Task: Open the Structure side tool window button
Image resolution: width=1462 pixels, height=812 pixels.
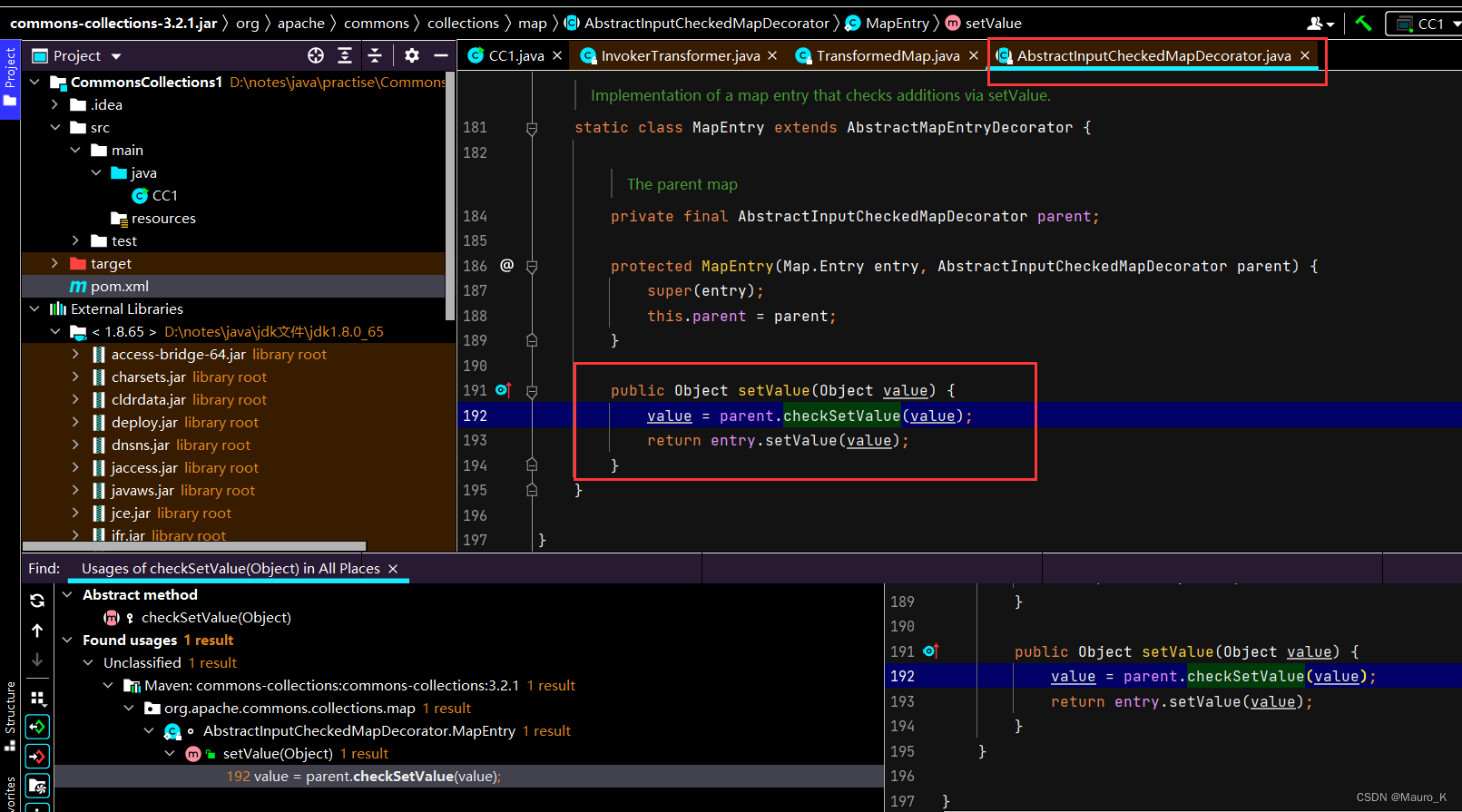Action: [x=10, y=717]
